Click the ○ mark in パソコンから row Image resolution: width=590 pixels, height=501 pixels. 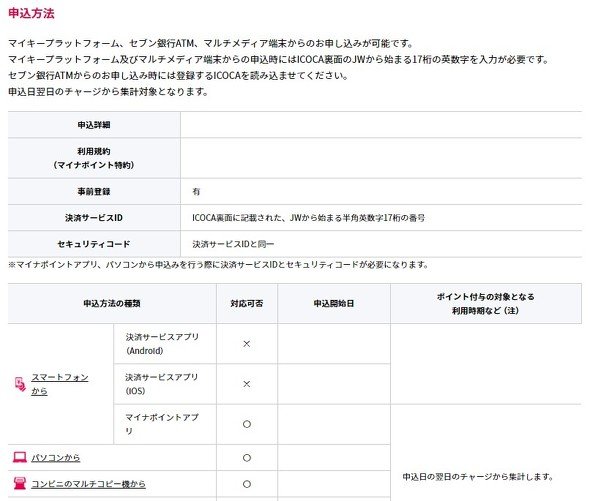coord(246,458)
